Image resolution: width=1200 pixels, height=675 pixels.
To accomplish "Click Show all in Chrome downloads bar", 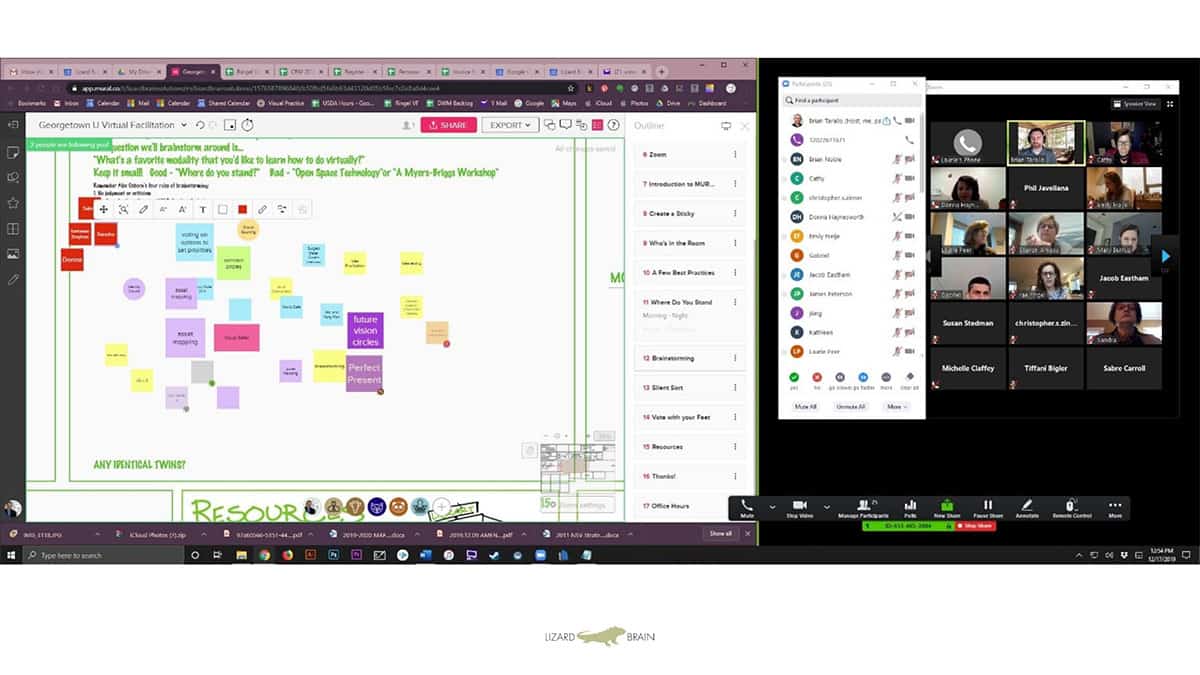I will [x=720, y=534].
